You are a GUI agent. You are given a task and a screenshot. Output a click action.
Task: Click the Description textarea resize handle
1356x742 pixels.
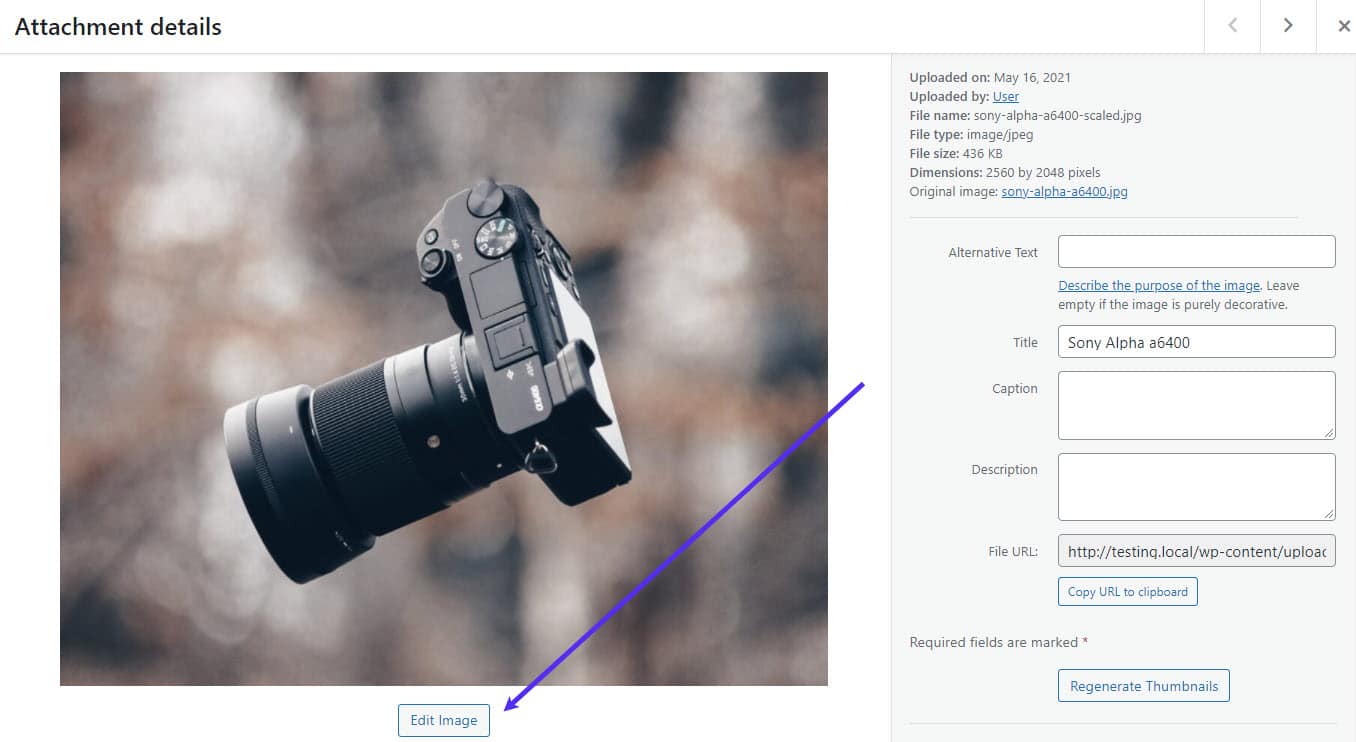[1331, 516]
